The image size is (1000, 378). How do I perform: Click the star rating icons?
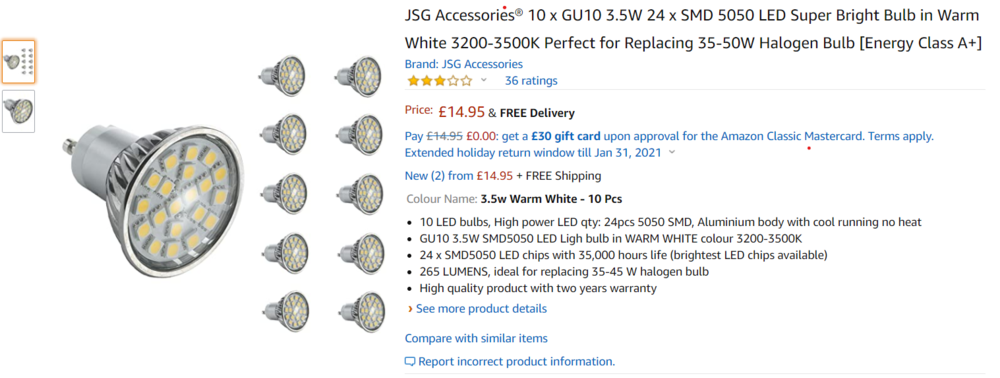[440, 81]
